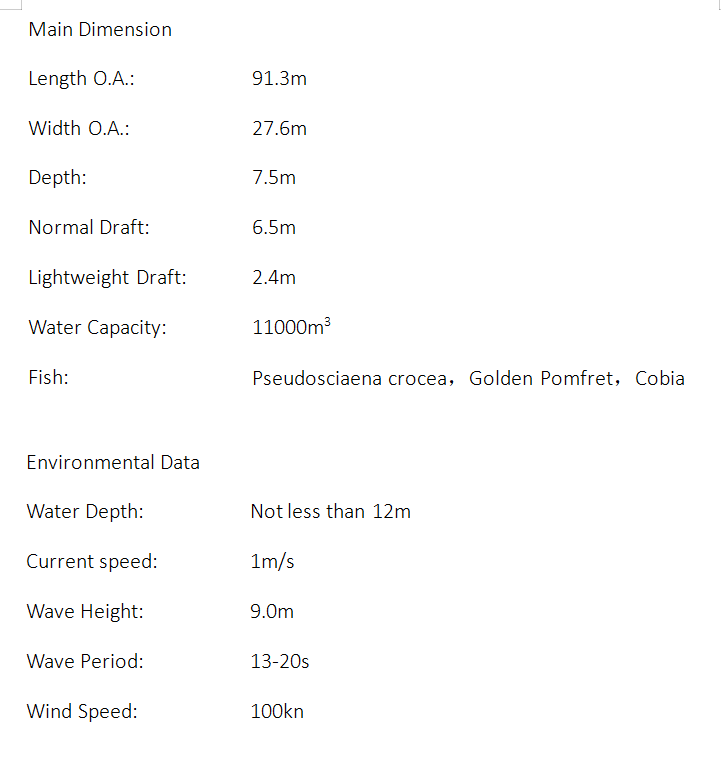Click on the 13-20s wave period value
This screenshot has height=777, width=721.
tap(280, 662)
